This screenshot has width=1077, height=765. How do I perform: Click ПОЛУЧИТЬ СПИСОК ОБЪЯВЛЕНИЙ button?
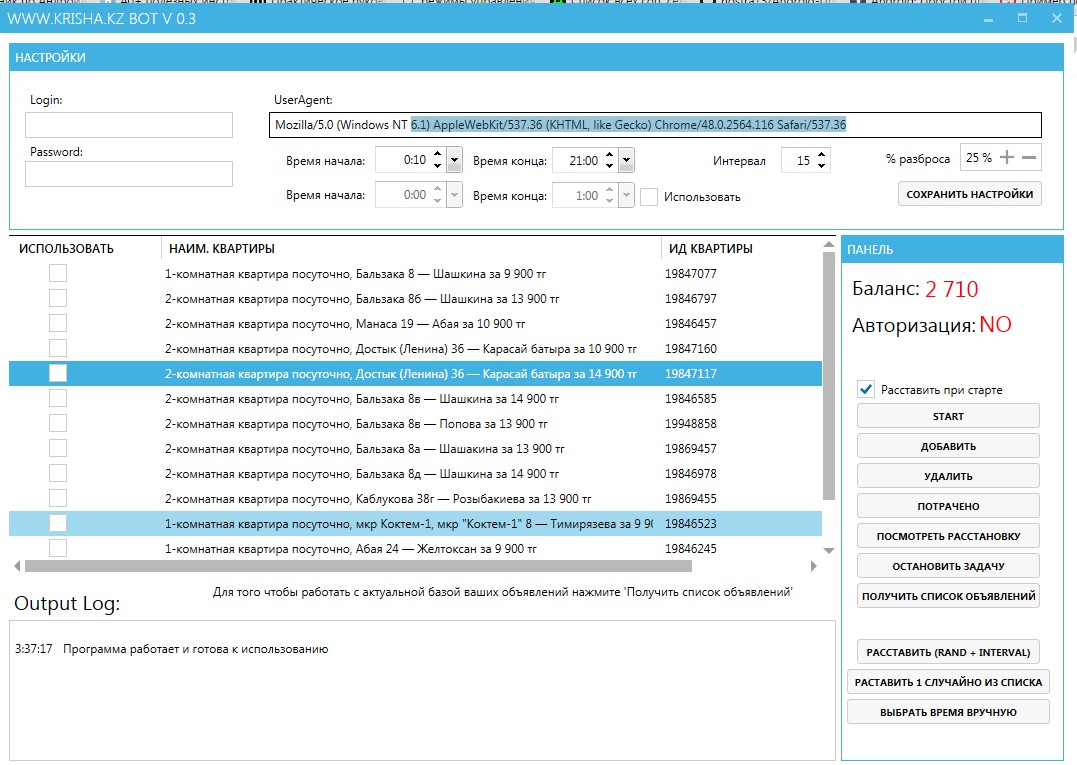948,597
